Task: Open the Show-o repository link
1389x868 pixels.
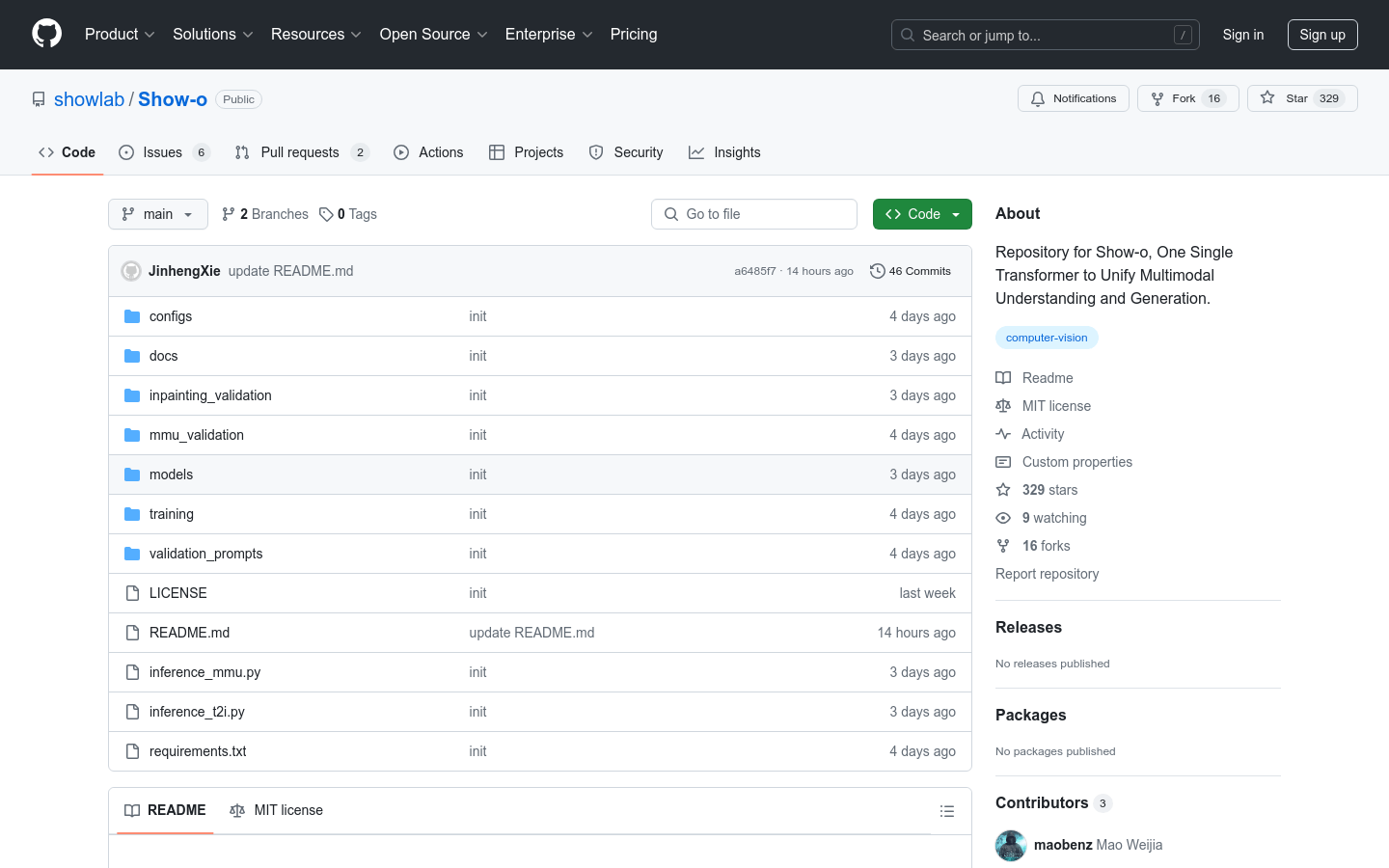Action: coord(173,99)
